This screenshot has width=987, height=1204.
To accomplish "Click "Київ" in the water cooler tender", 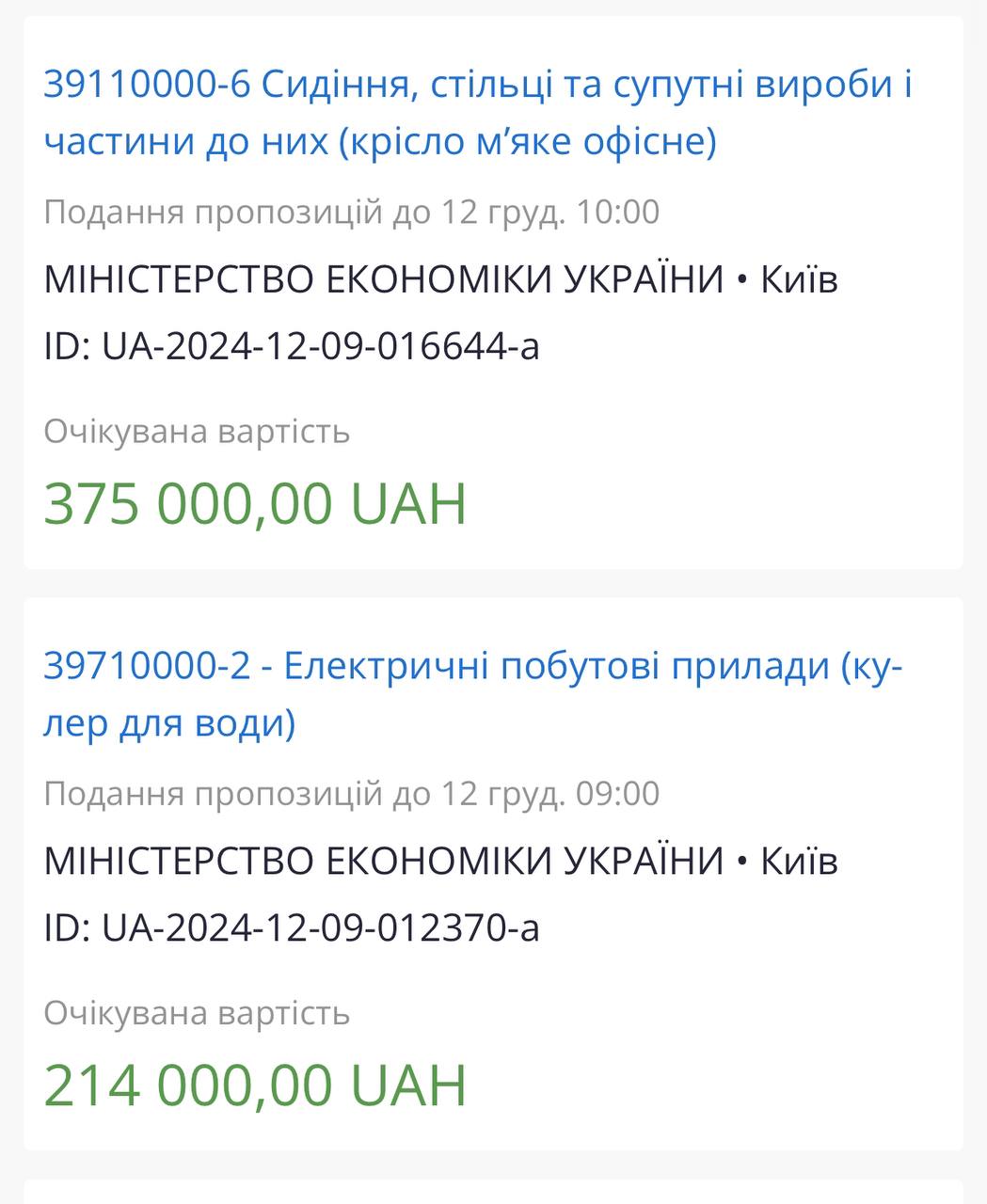I will point(799,861).
